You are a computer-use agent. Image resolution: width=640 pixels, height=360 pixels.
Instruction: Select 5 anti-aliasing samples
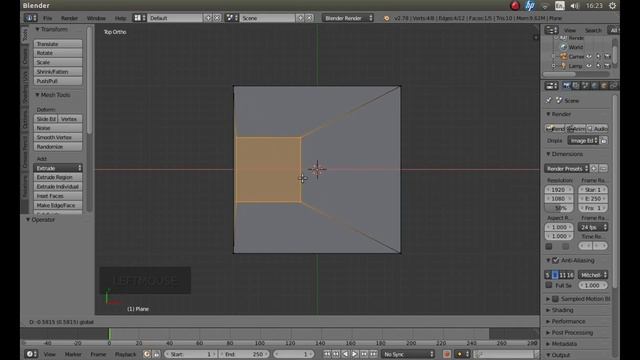pyautogui.click(x=548, y=275)
